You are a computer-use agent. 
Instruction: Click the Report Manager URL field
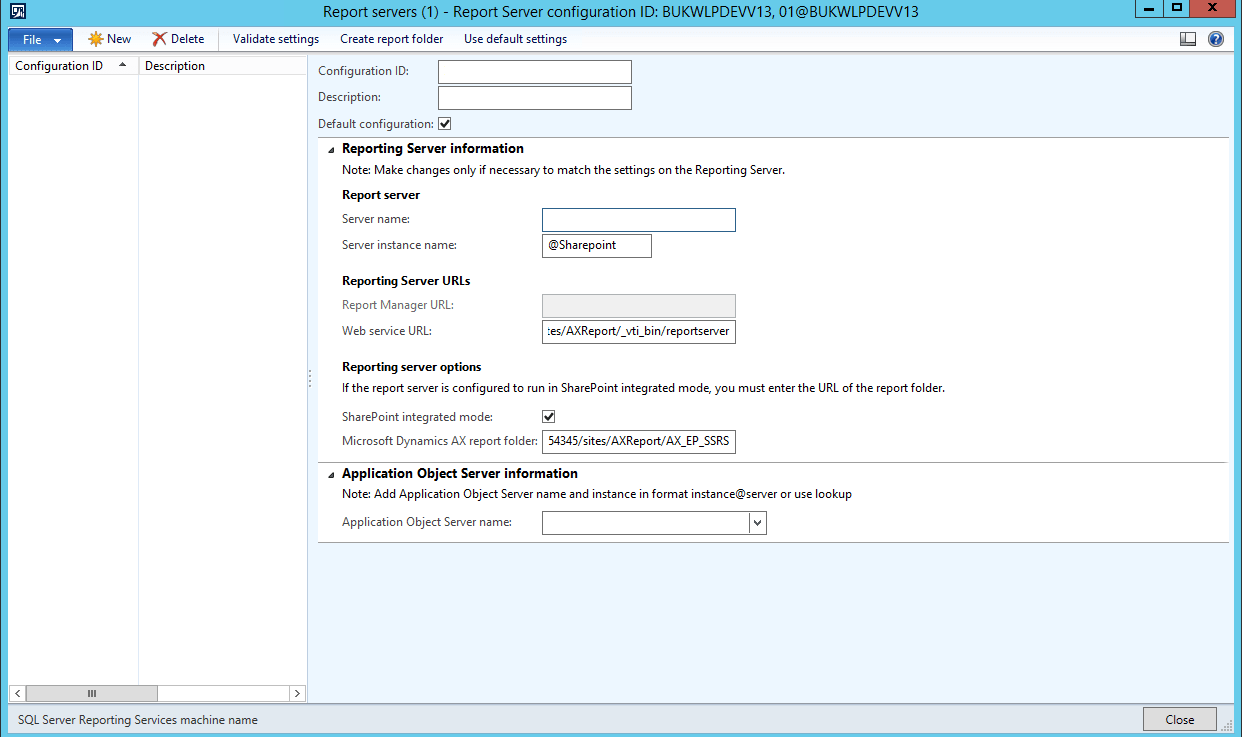[x=639, y=306]
